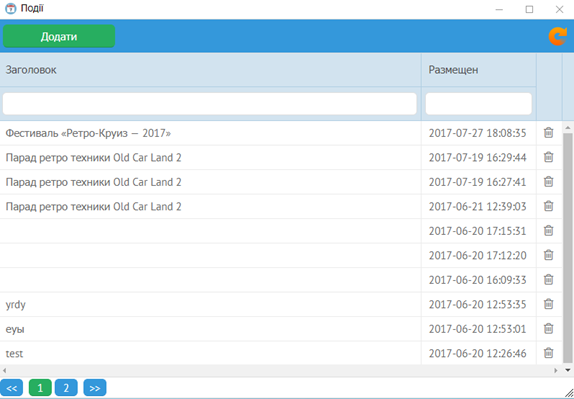Go to next pages with >> button
The width and height of the screenshot is (574, 399).
pos(95,388)
